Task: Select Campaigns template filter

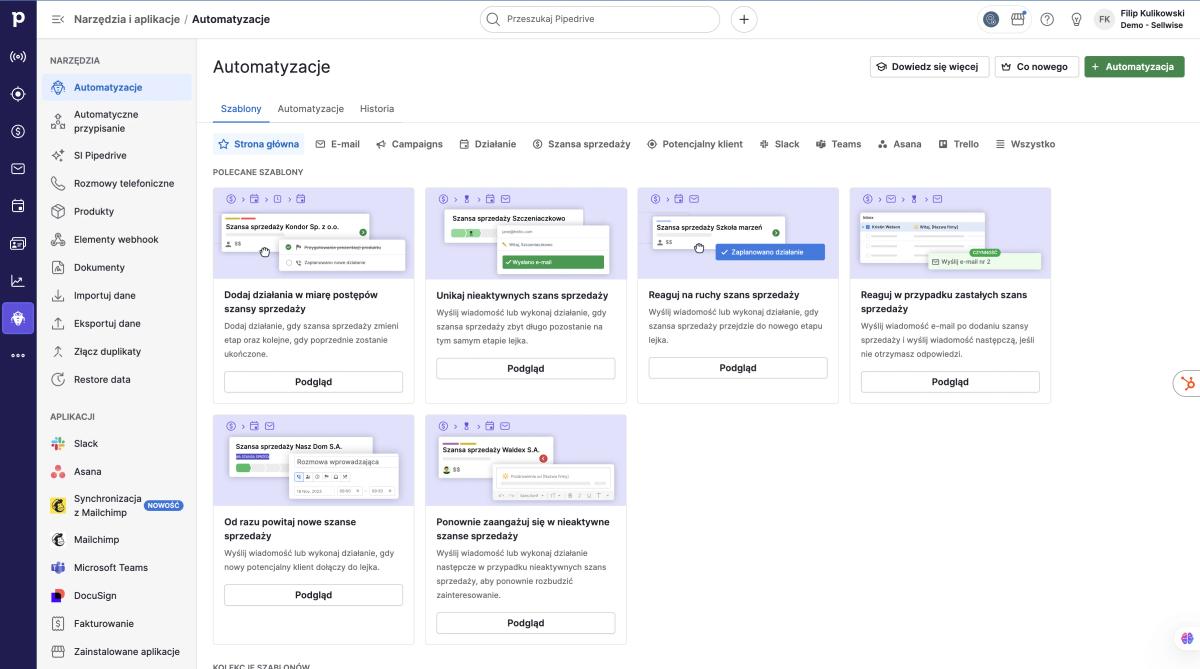Action: [409, 144]
